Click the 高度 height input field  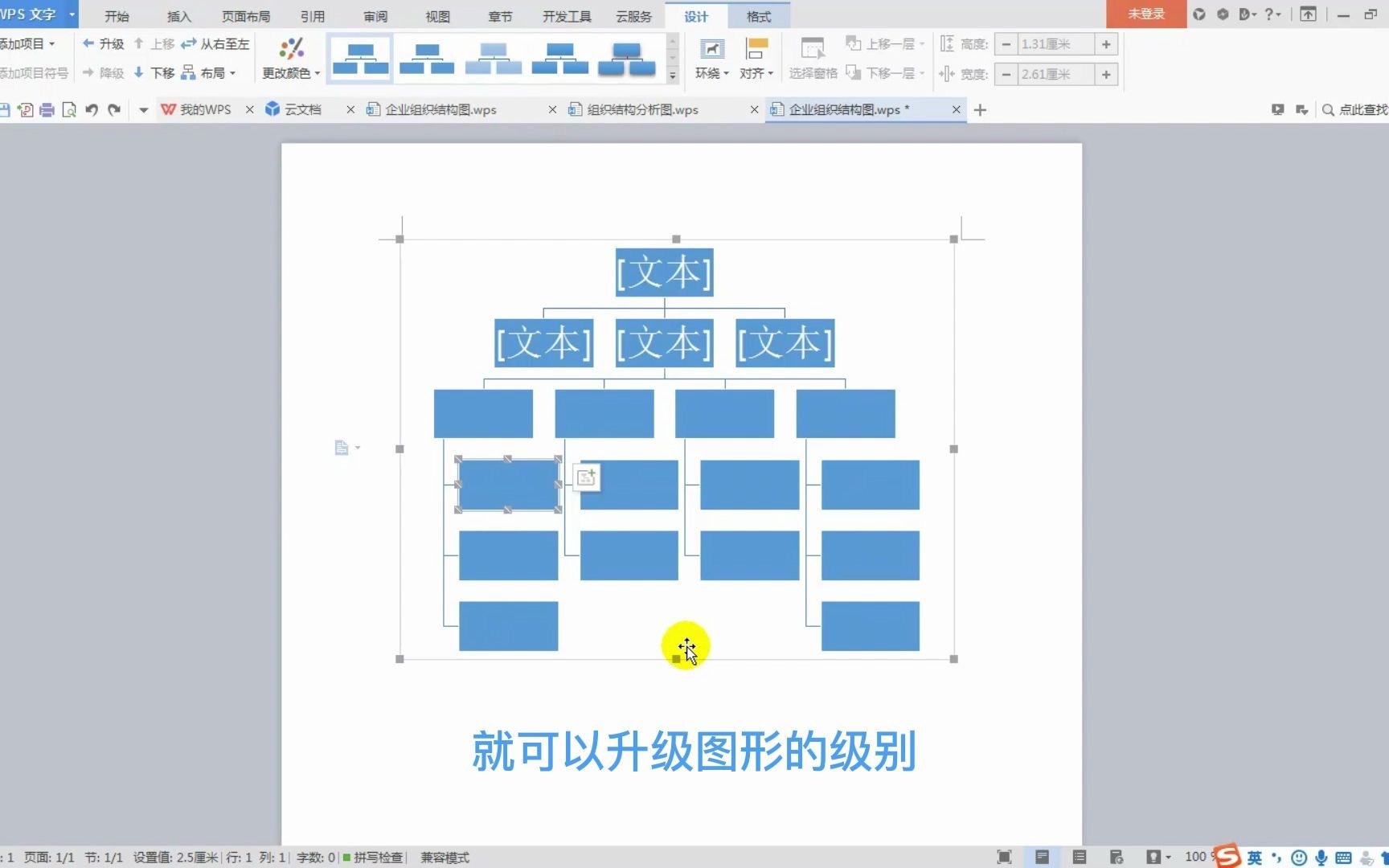point(1055,44)
